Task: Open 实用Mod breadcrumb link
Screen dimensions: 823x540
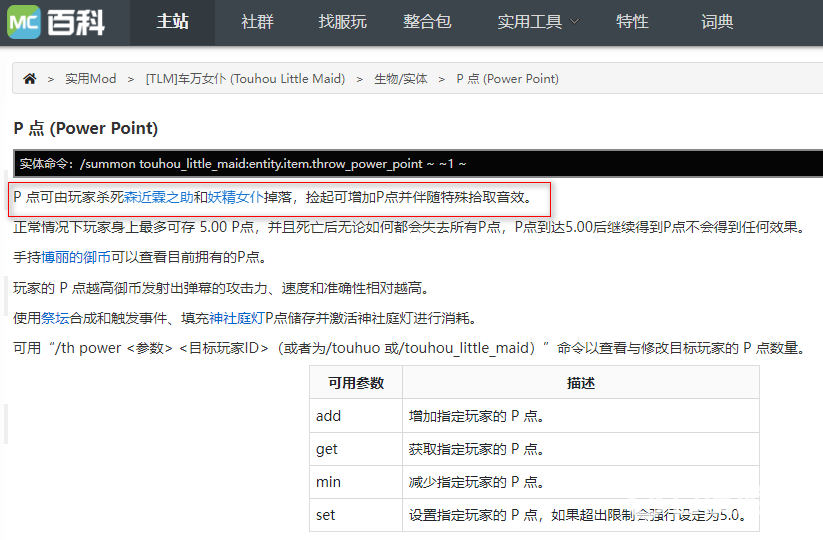Action: click(x=91, y=79)
